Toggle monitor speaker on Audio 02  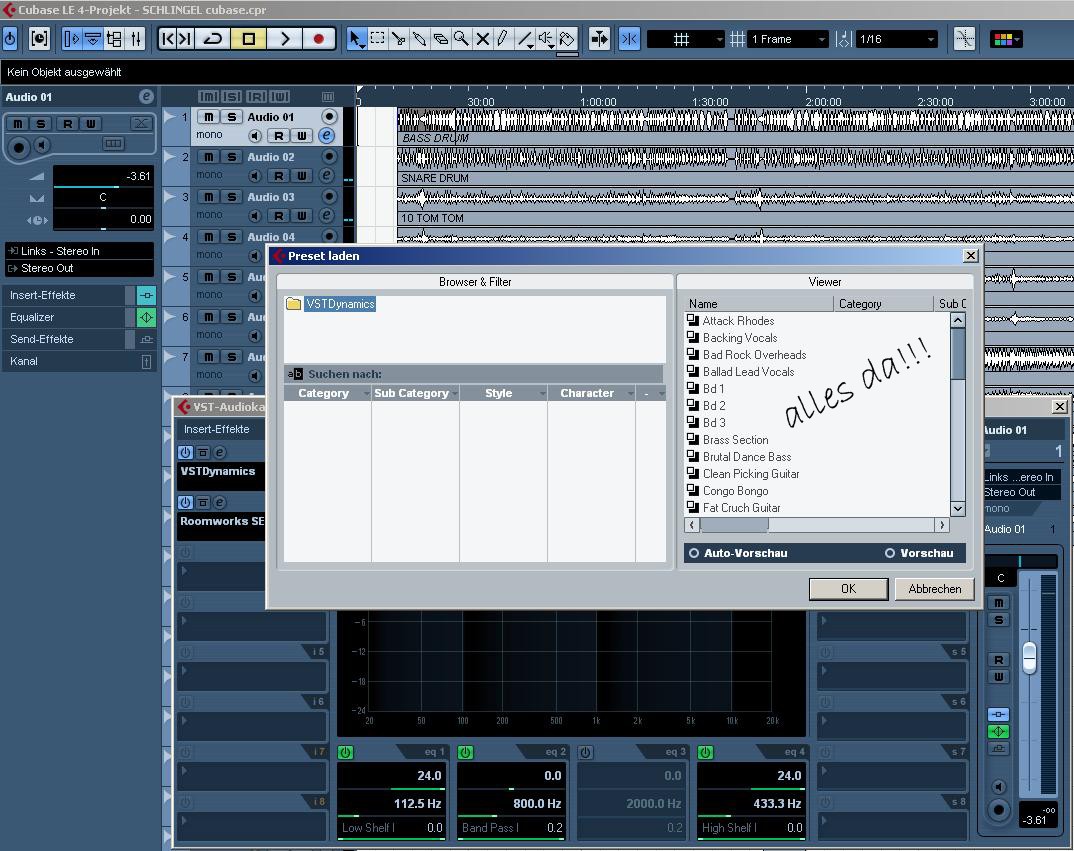click(x=255, y=176)
